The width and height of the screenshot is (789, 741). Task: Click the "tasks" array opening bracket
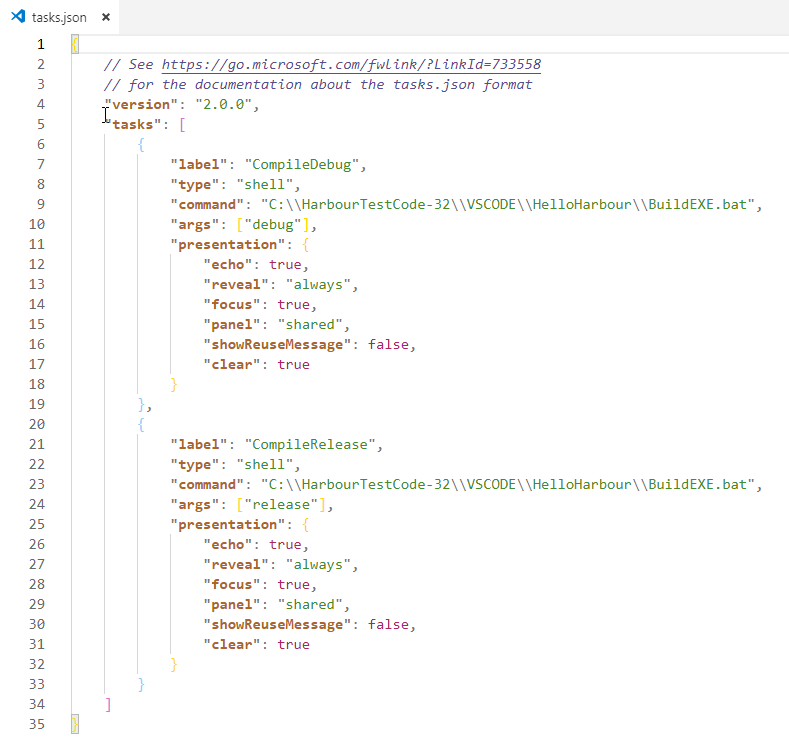tap(182, 124)
